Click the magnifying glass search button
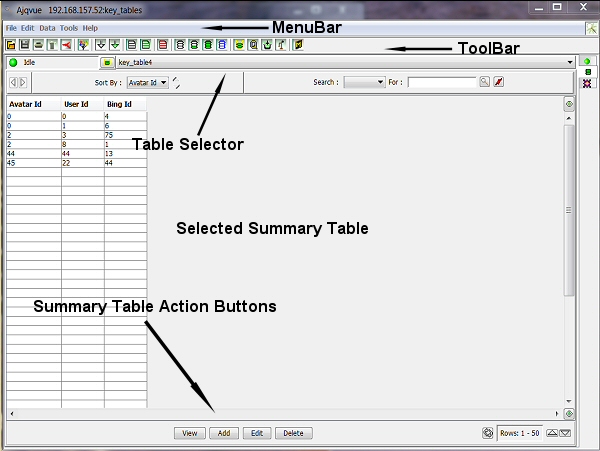The image size is (600, 451). [484, 82]
